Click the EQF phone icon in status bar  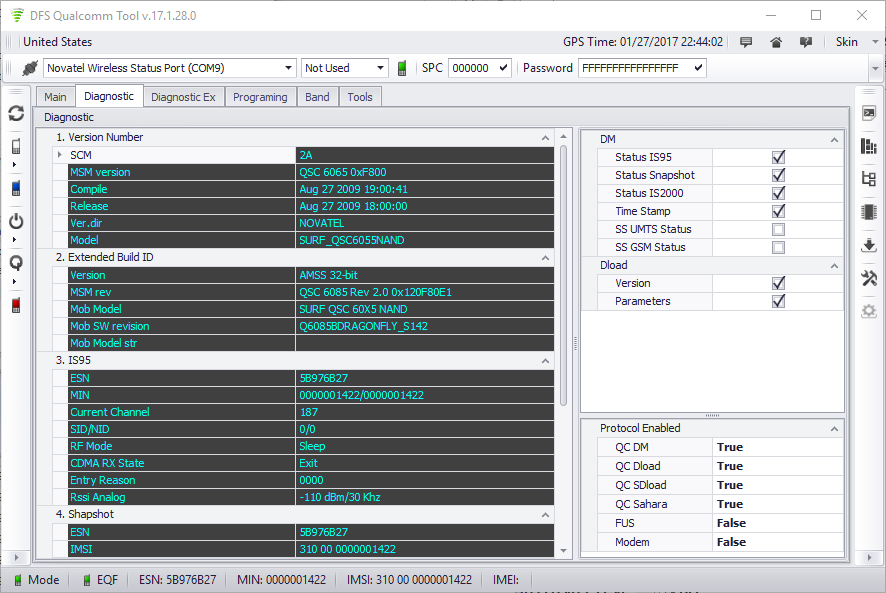point(86,580)
